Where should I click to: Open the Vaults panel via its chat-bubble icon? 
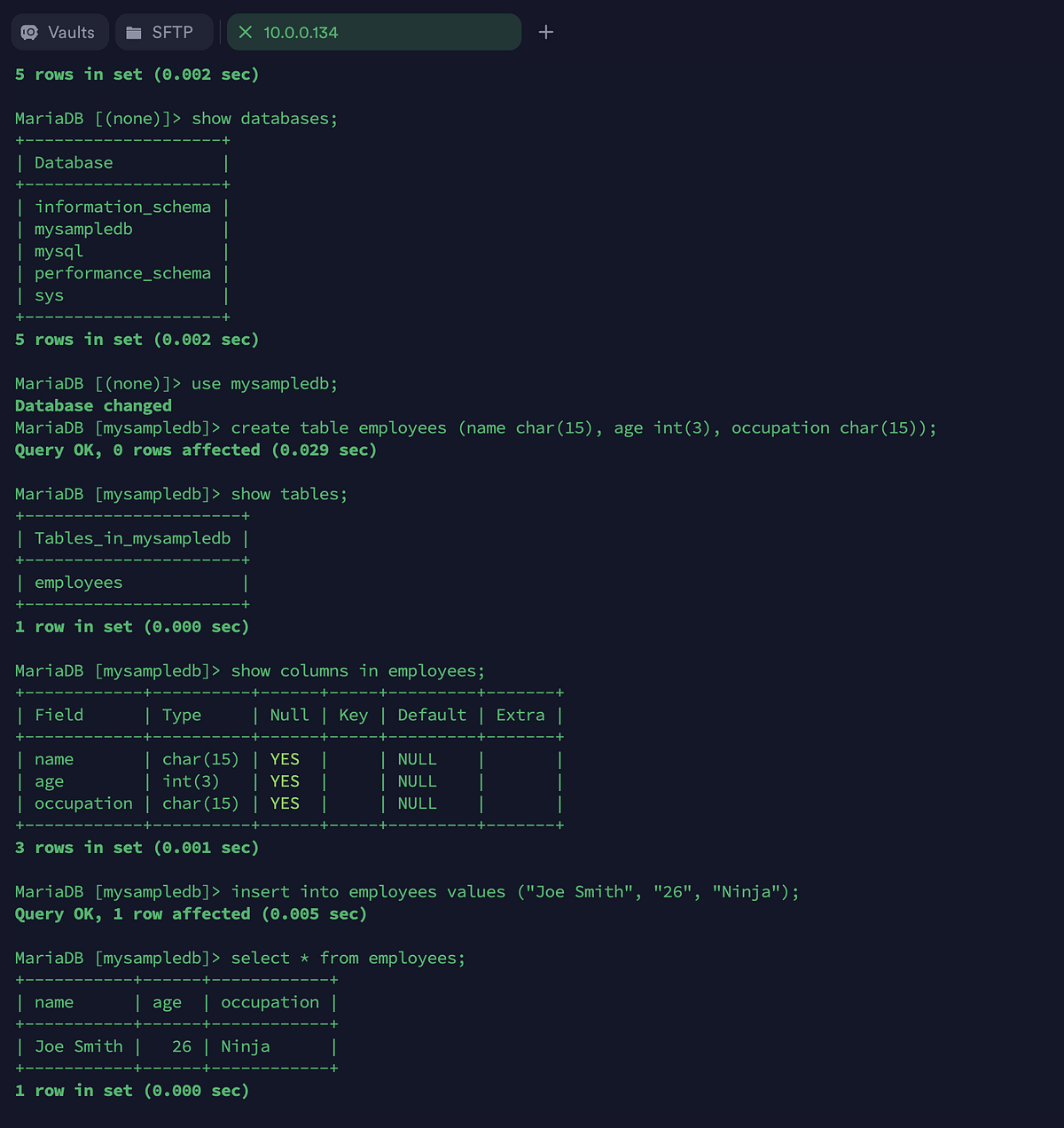point(31,31)
